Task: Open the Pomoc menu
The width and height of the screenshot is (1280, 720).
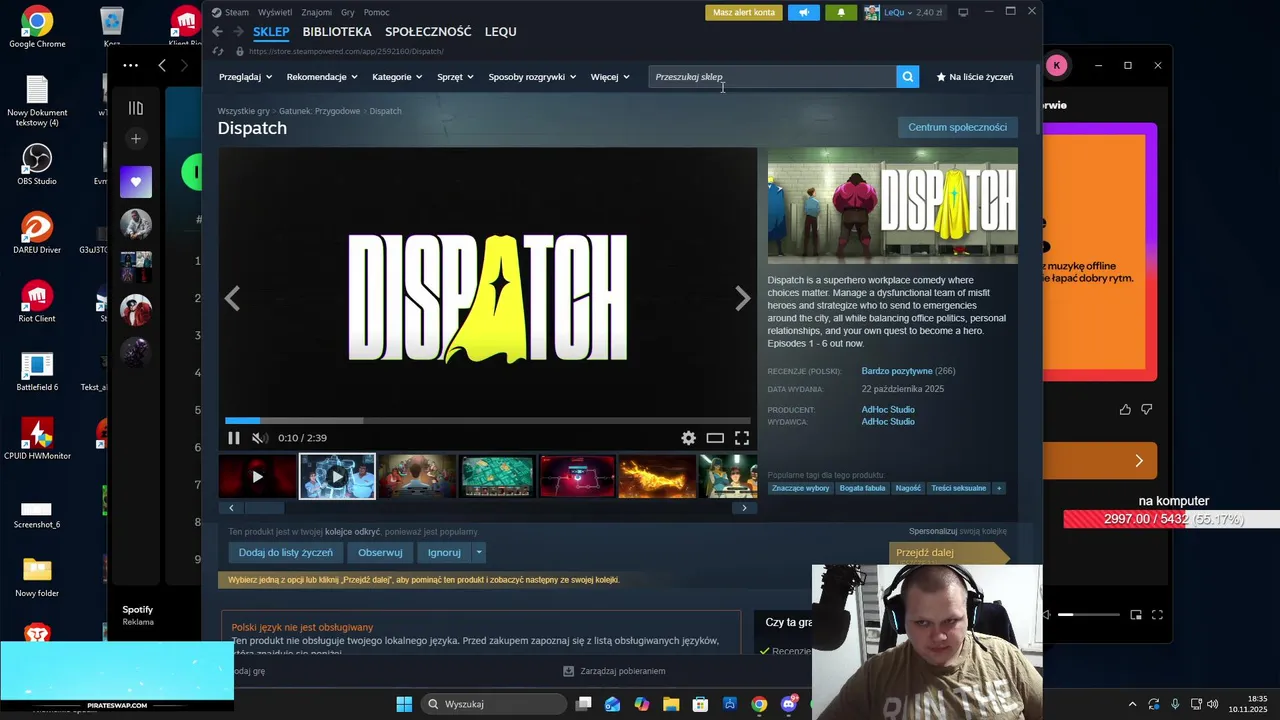Action: click(x=376, y=12)
